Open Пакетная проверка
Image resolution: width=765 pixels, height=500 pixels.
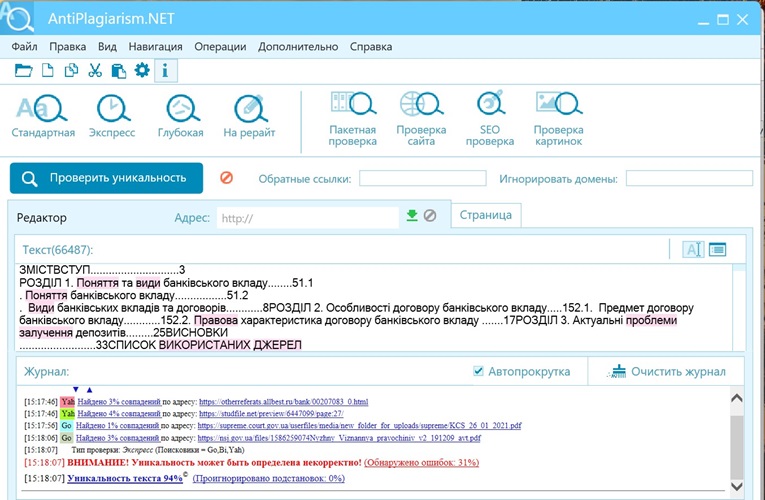(352, 119)
